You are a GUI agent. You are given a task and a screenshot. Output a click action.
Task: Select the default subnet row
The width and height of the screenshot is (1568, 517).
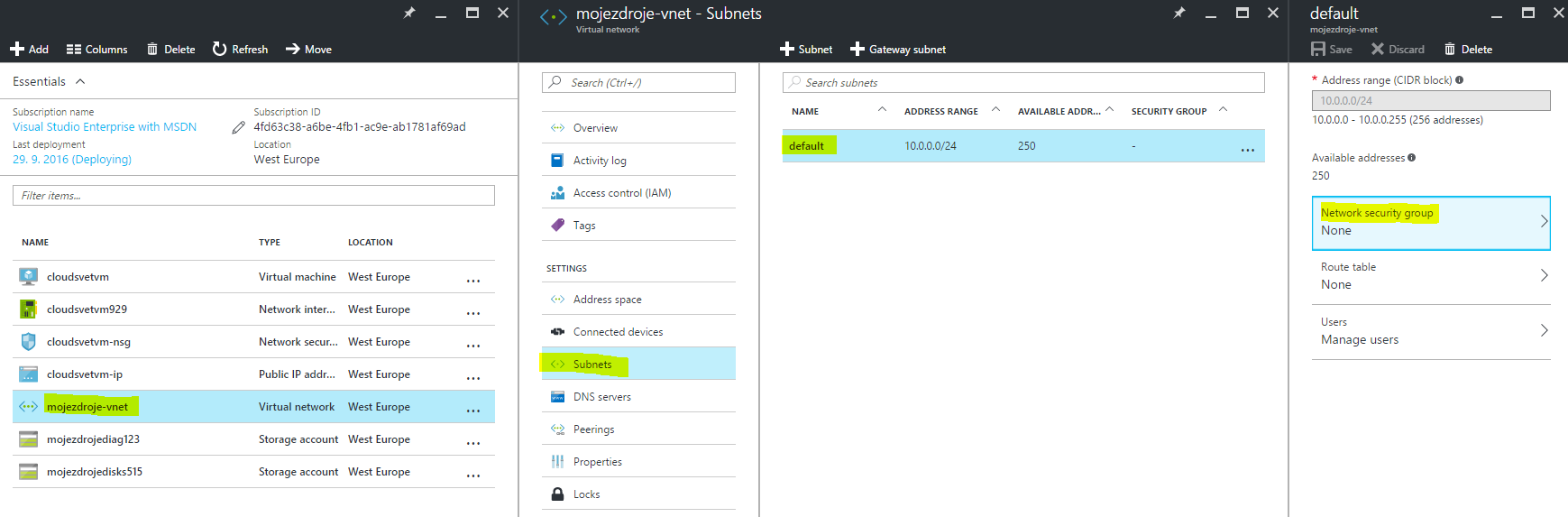[1023, 146]
